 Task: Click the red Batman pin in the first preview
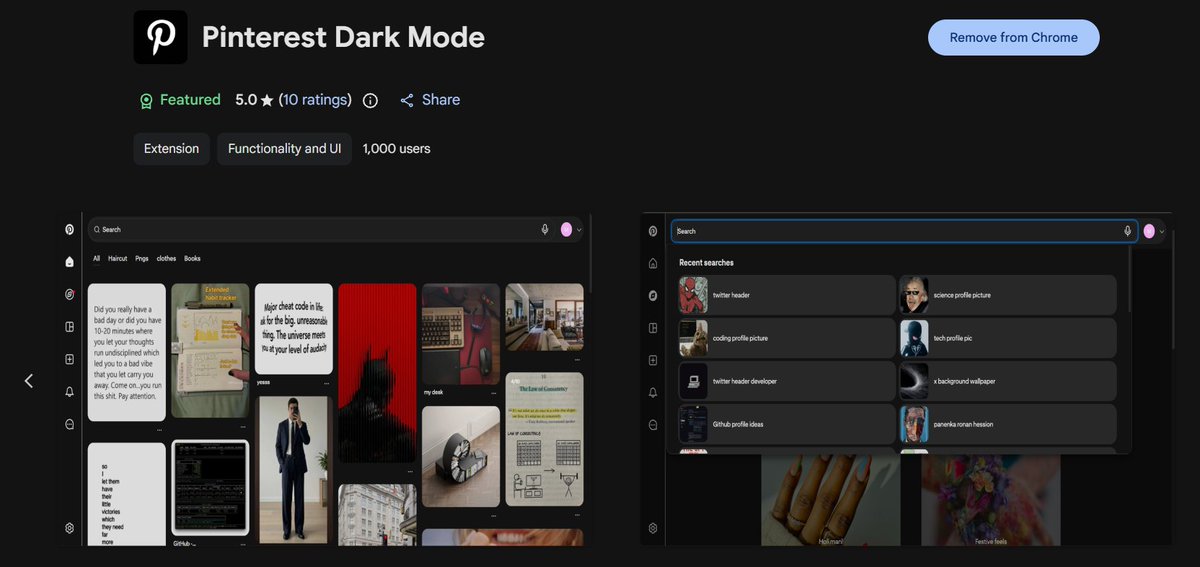click(x=377, y=373)
